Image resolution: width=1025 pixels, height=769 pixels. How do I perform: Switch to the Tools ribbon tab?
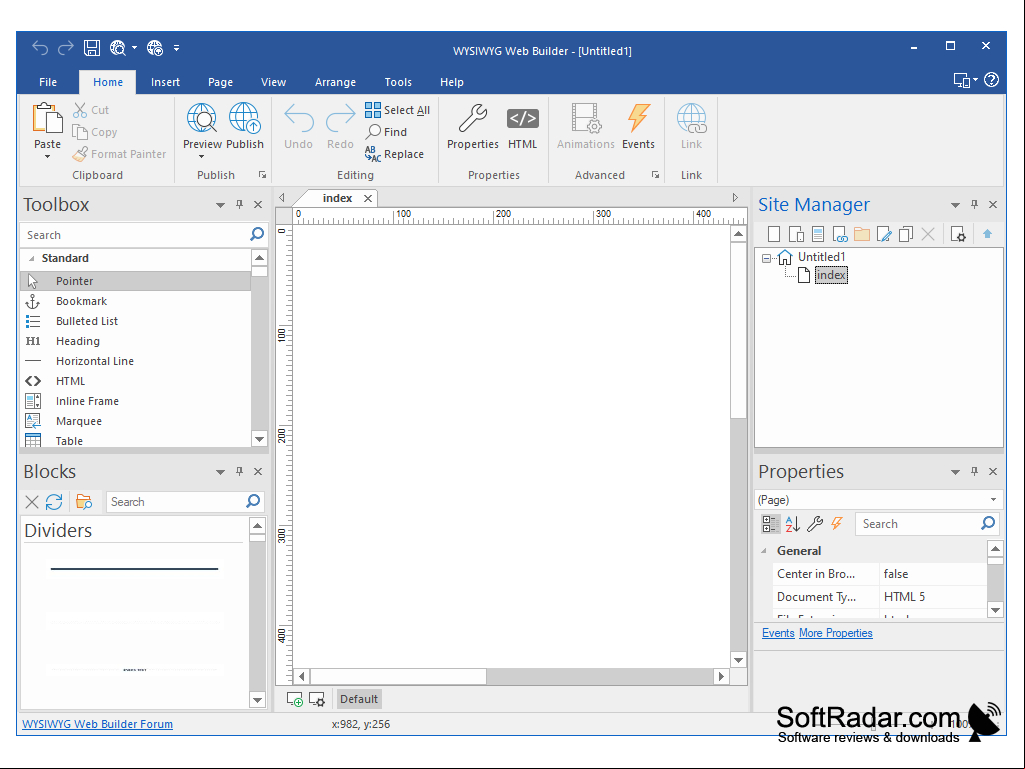point(398,82)
